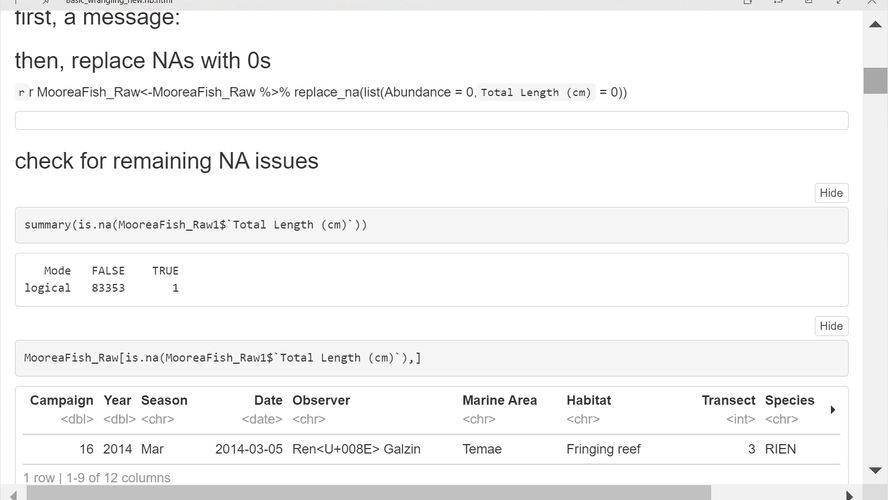Select the Species column header
888x500 pixels.
tap(789, 400)
